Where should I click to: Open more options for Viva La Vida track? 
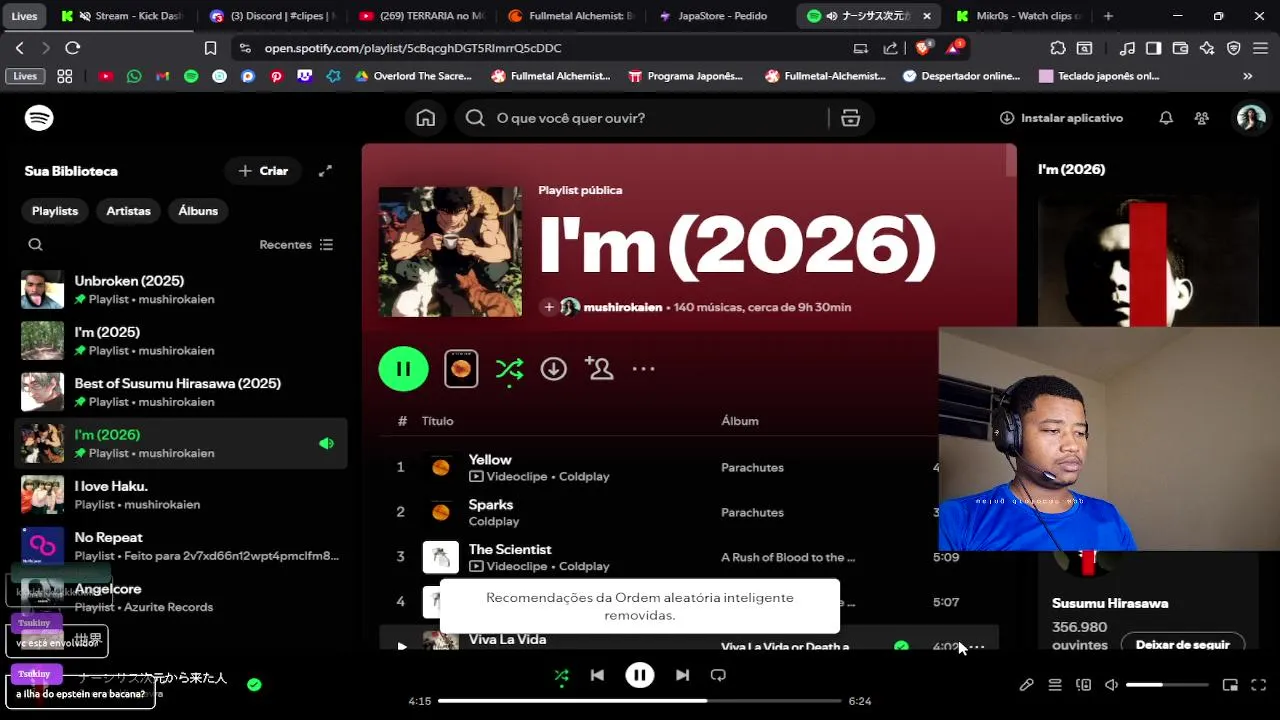click(977, 647)
